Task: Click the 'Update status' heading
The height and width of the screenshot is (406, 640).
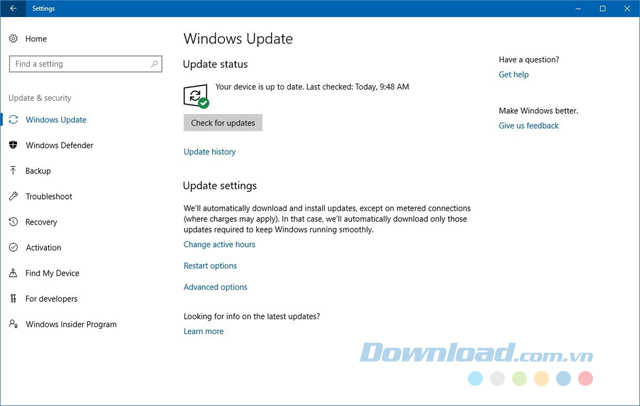Action: click(215, 64)
